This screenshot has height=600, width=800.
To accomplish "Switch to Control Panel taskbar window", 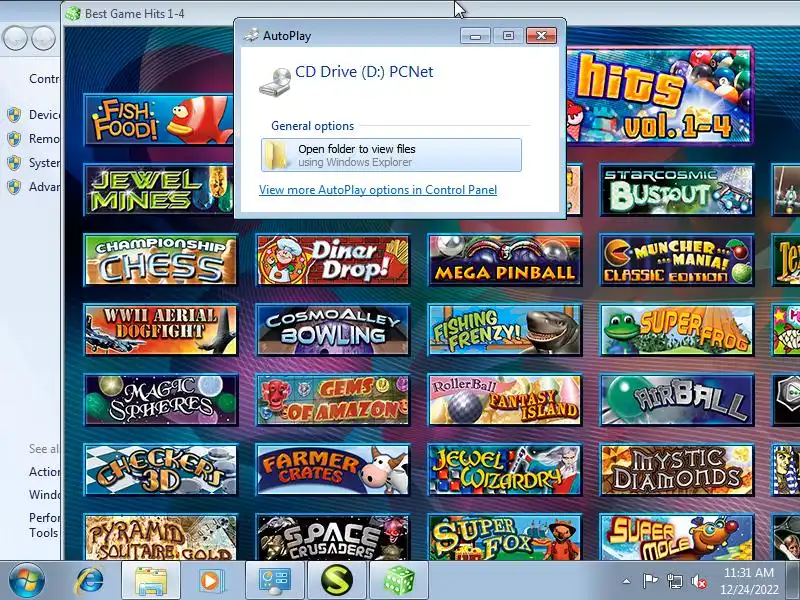I will click(x=275, y=581).
